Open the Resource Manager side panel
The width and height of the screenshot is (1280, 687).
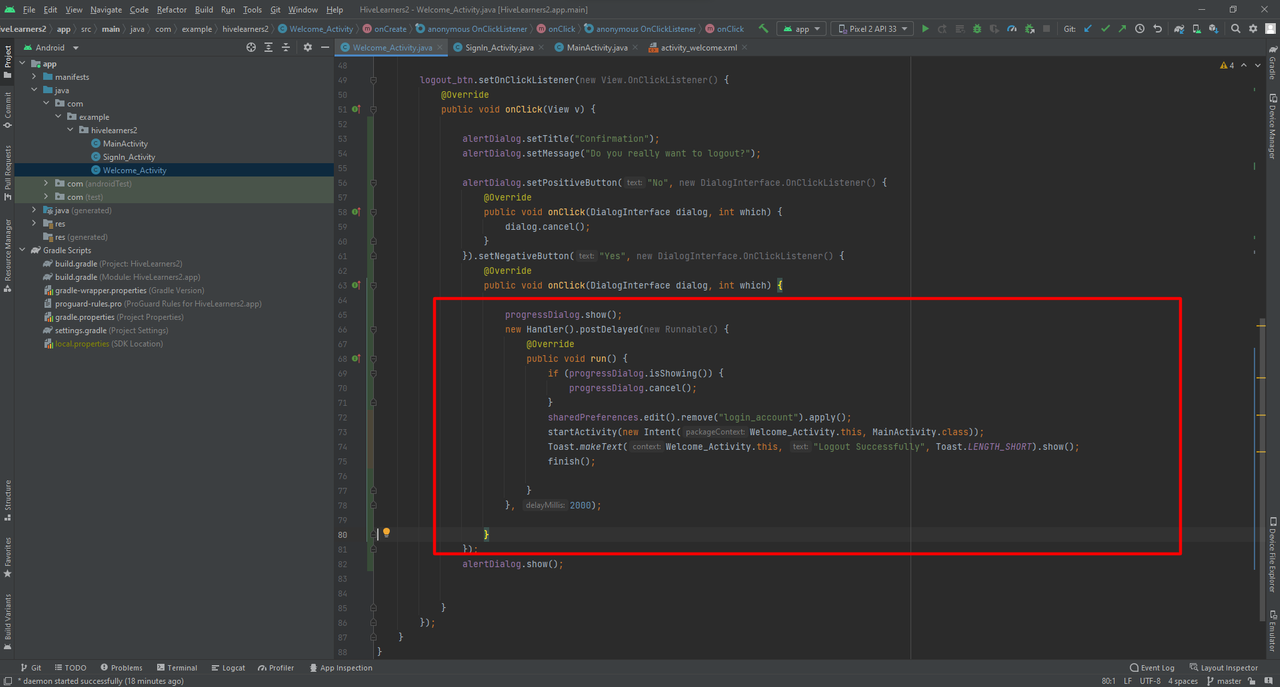(7, 255)
